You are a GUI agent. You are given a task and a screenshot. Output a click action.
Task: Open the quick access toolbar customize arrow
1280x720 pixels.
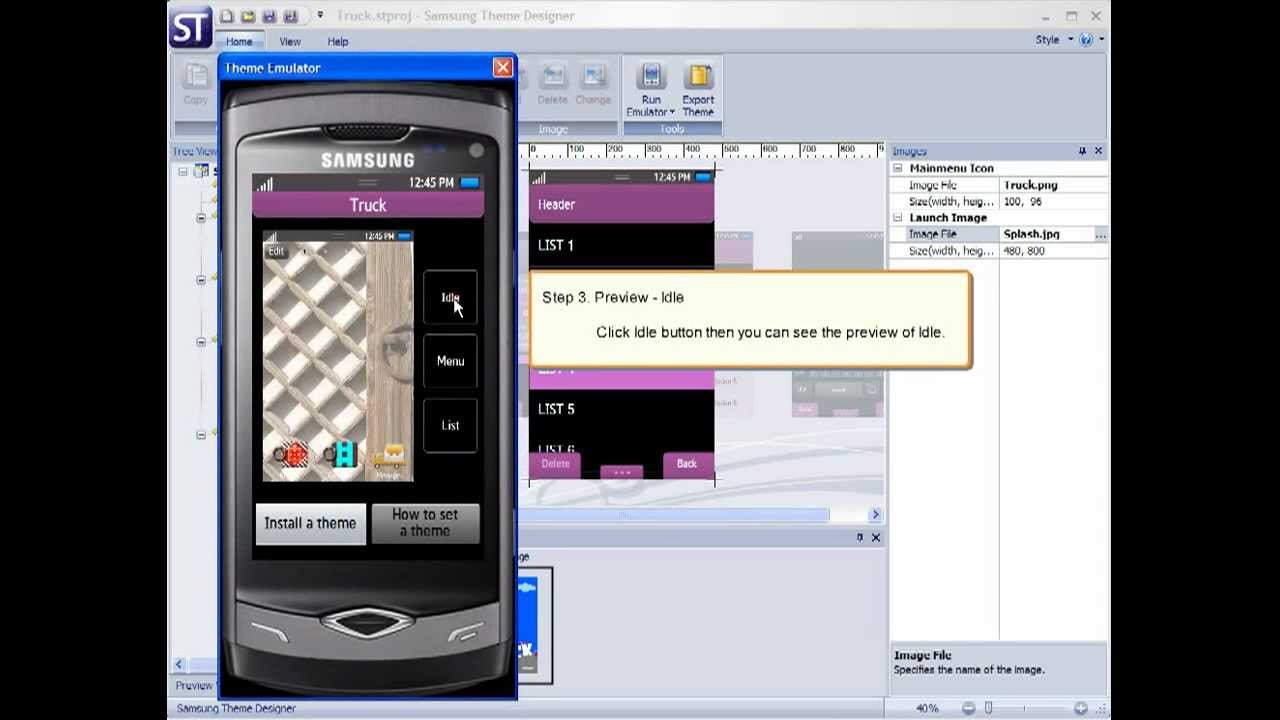point(320,15)
